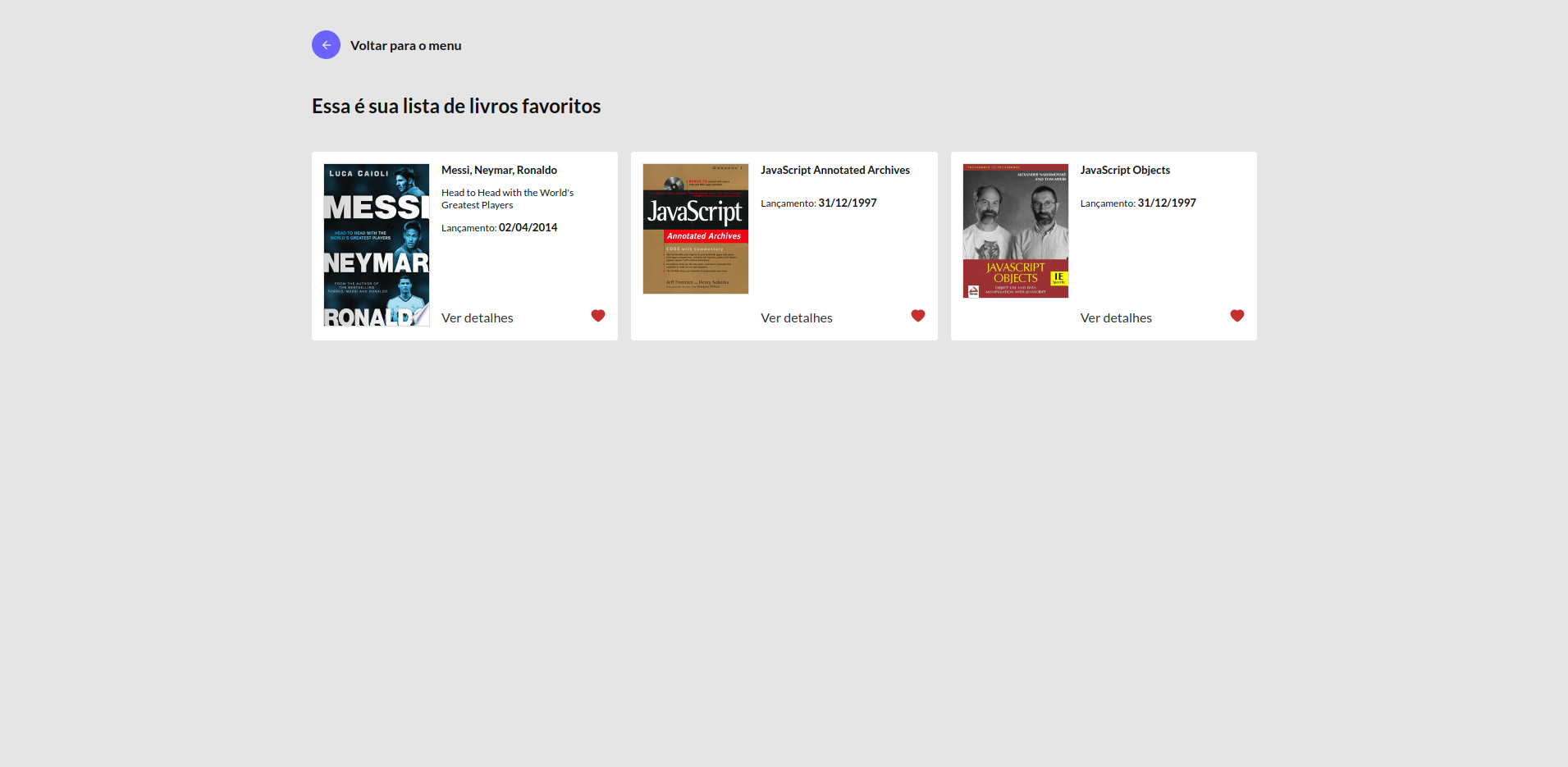Toggle the heart for 'JavaScript Annotated Archives'
This screenshot has height=767, width=1568.
[917, 315]
